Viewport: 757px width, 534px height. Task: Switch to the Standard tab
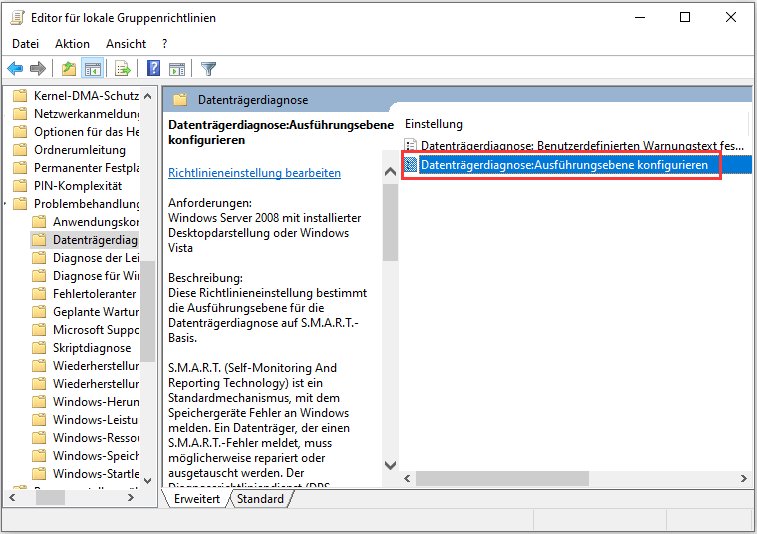[260, 499]
